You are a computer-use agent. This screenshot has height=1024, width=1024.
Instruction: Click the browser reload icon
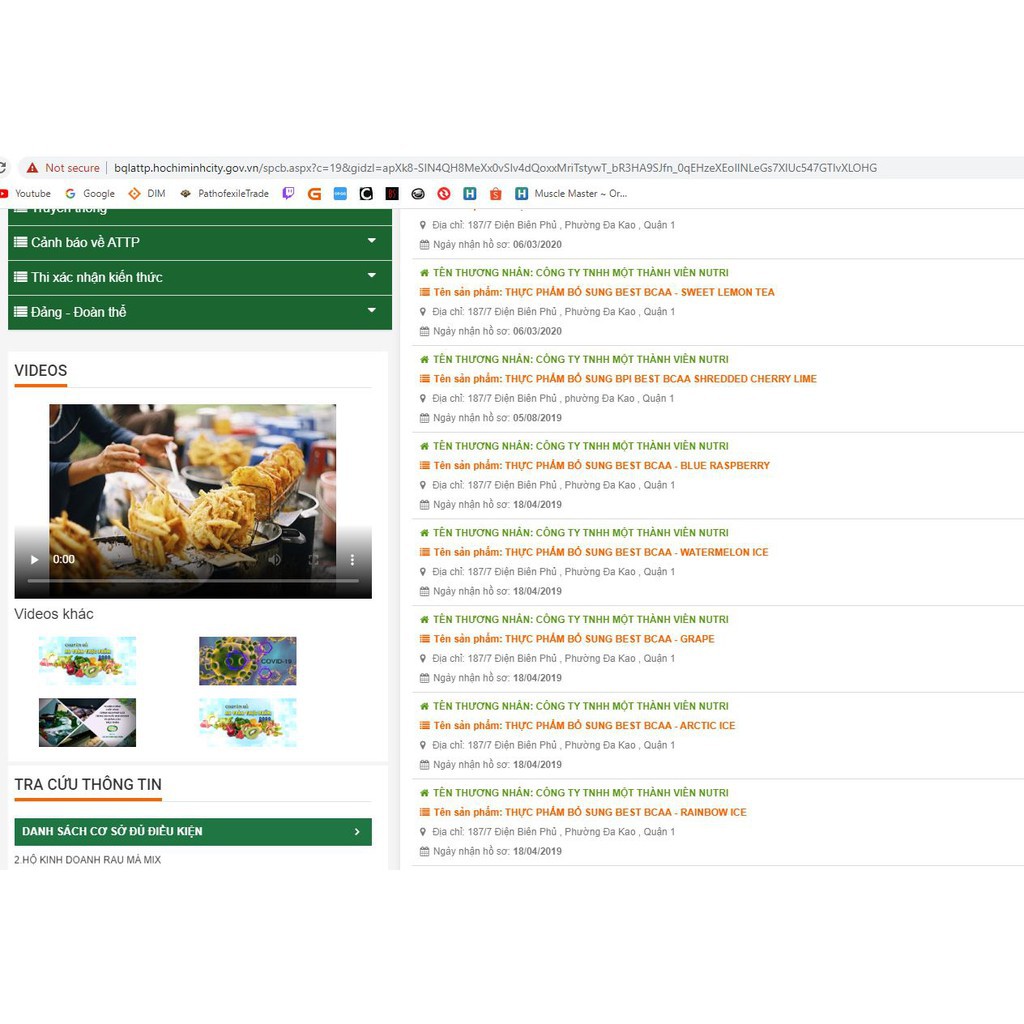[x=3, y=168]
